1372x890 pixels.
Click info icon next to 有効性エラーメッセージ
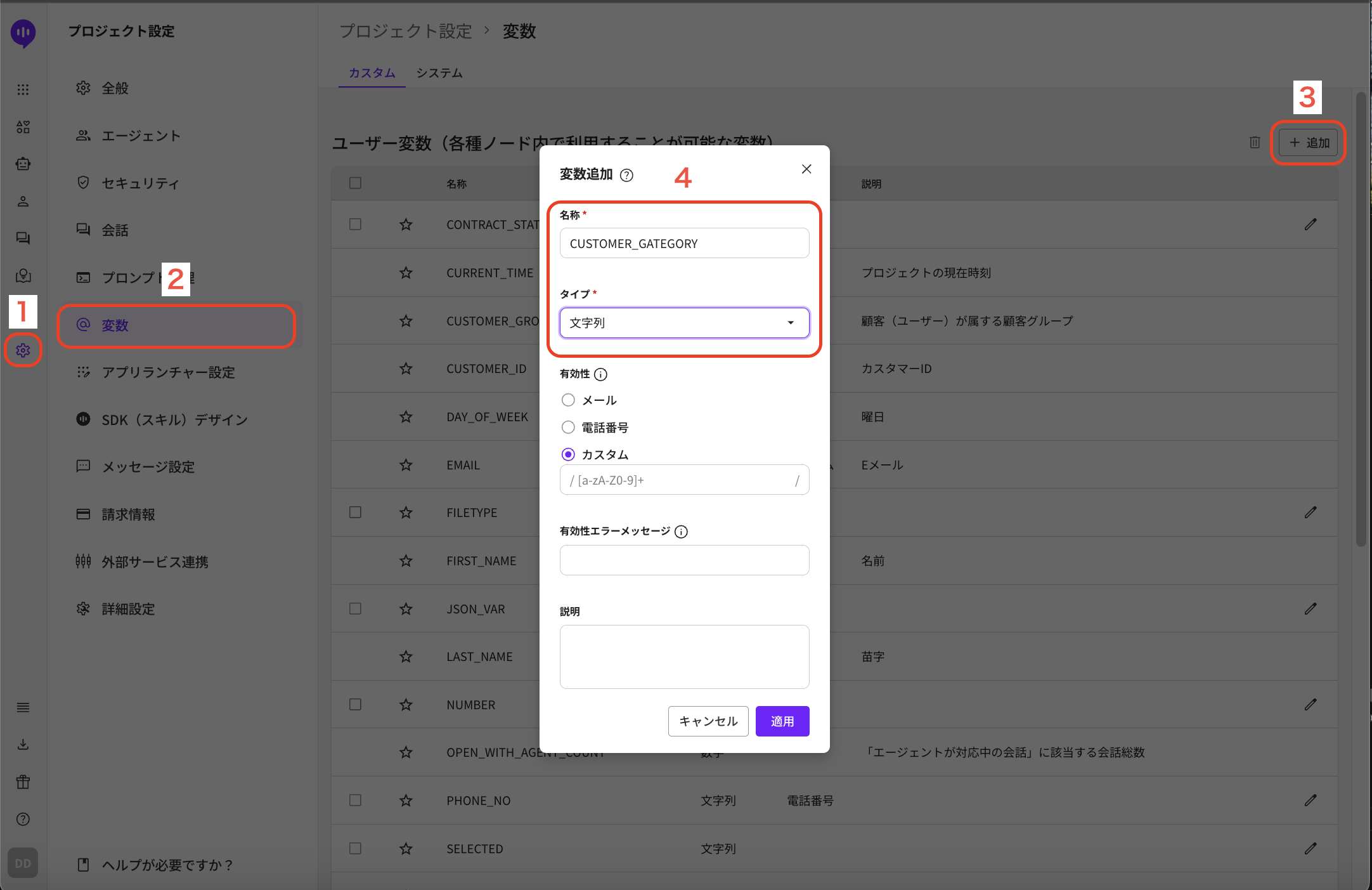pyautogui.click(x=681, y=532)
